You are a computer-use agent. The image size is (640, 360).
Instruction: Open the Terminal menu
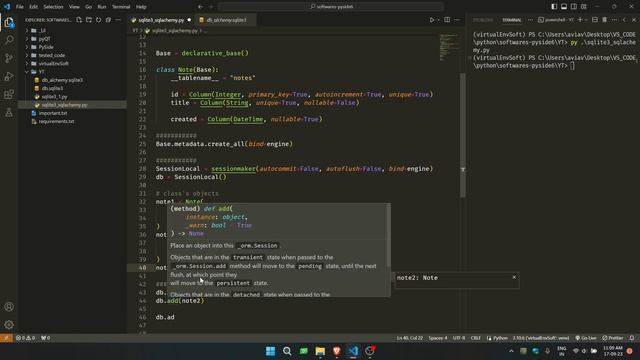pos(121,7)
